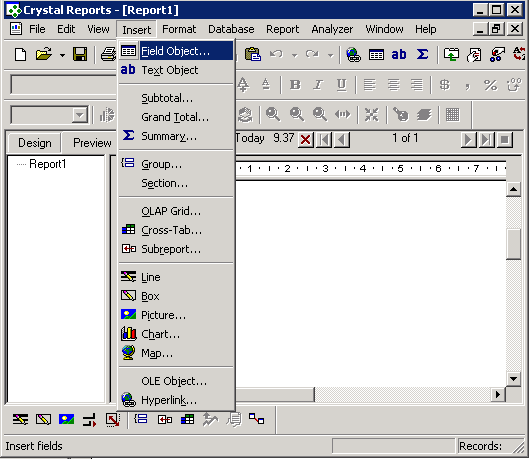Select Cross-Tab menu entry
The height and width of the screenshot is (459, 529).
176,230
